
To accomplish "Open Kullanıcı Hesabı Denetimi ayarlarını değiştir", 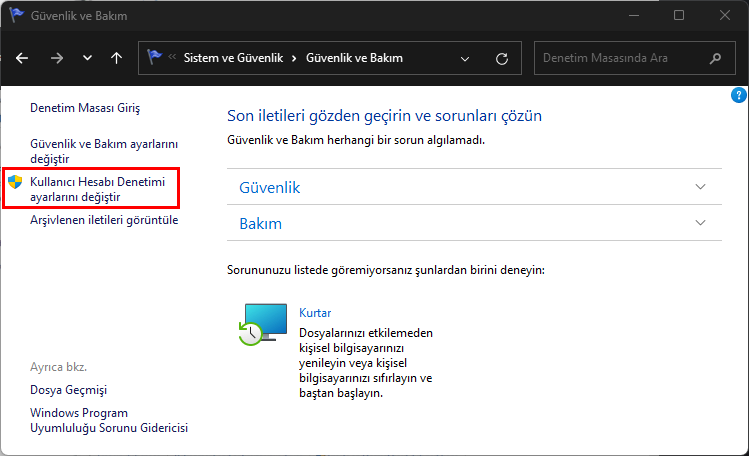I will pyautogui.click(x=97, y=189).
